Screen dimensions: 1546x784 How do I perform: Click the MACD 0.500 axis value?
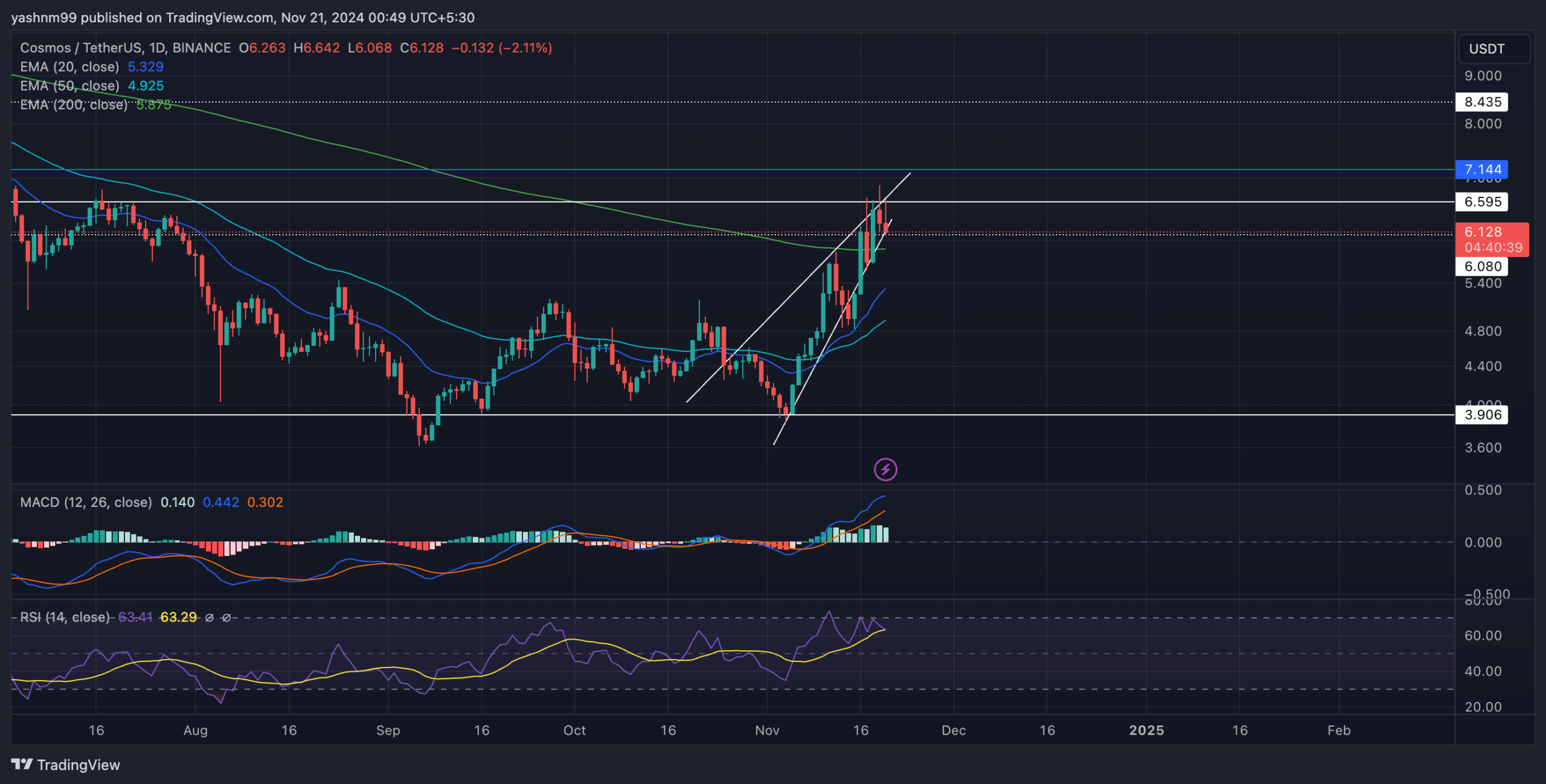tap(1483, 490)
